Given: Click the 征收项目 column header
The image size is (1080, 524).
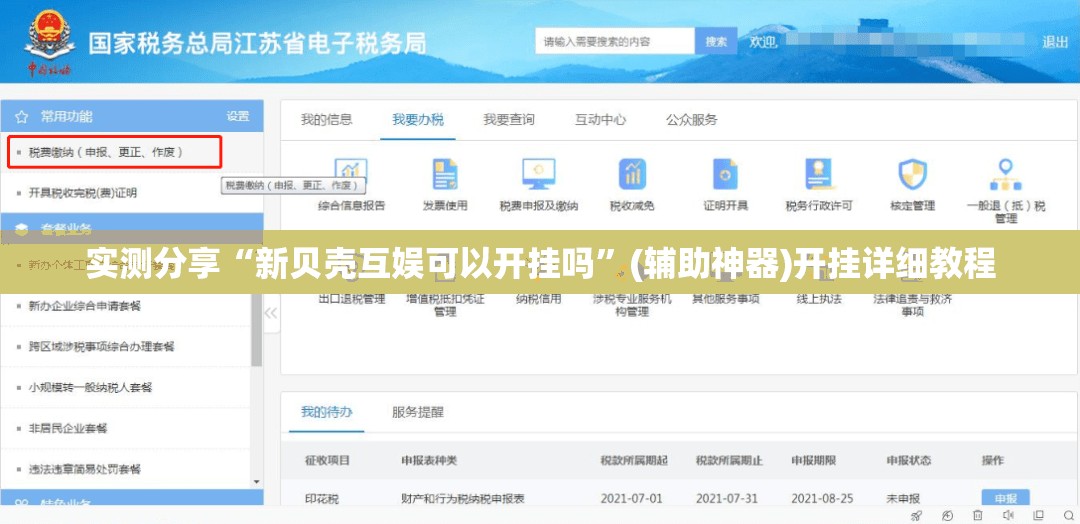Looking at the screenshot, I should [327, 460].
